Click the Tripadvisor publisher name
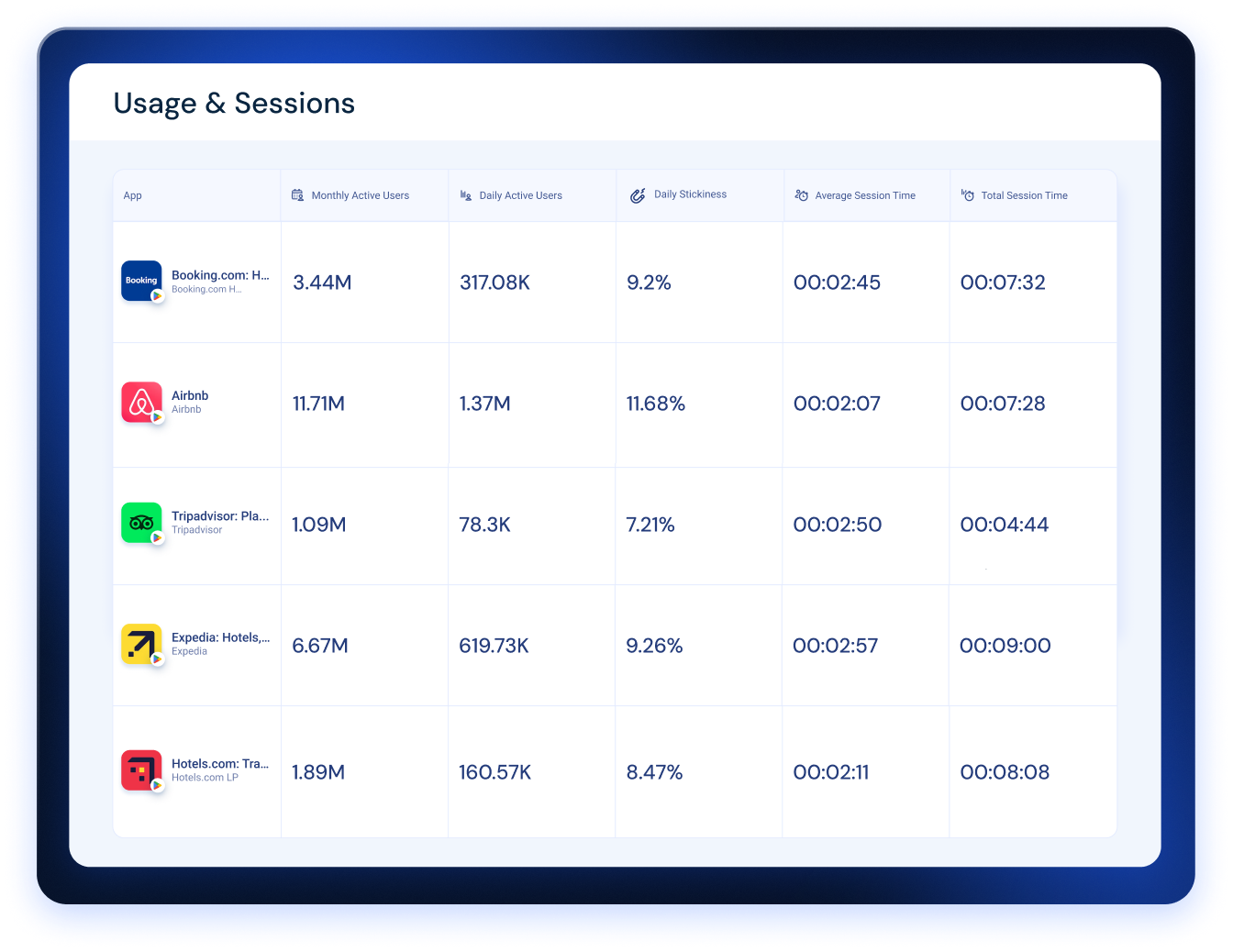 [196, 530]
